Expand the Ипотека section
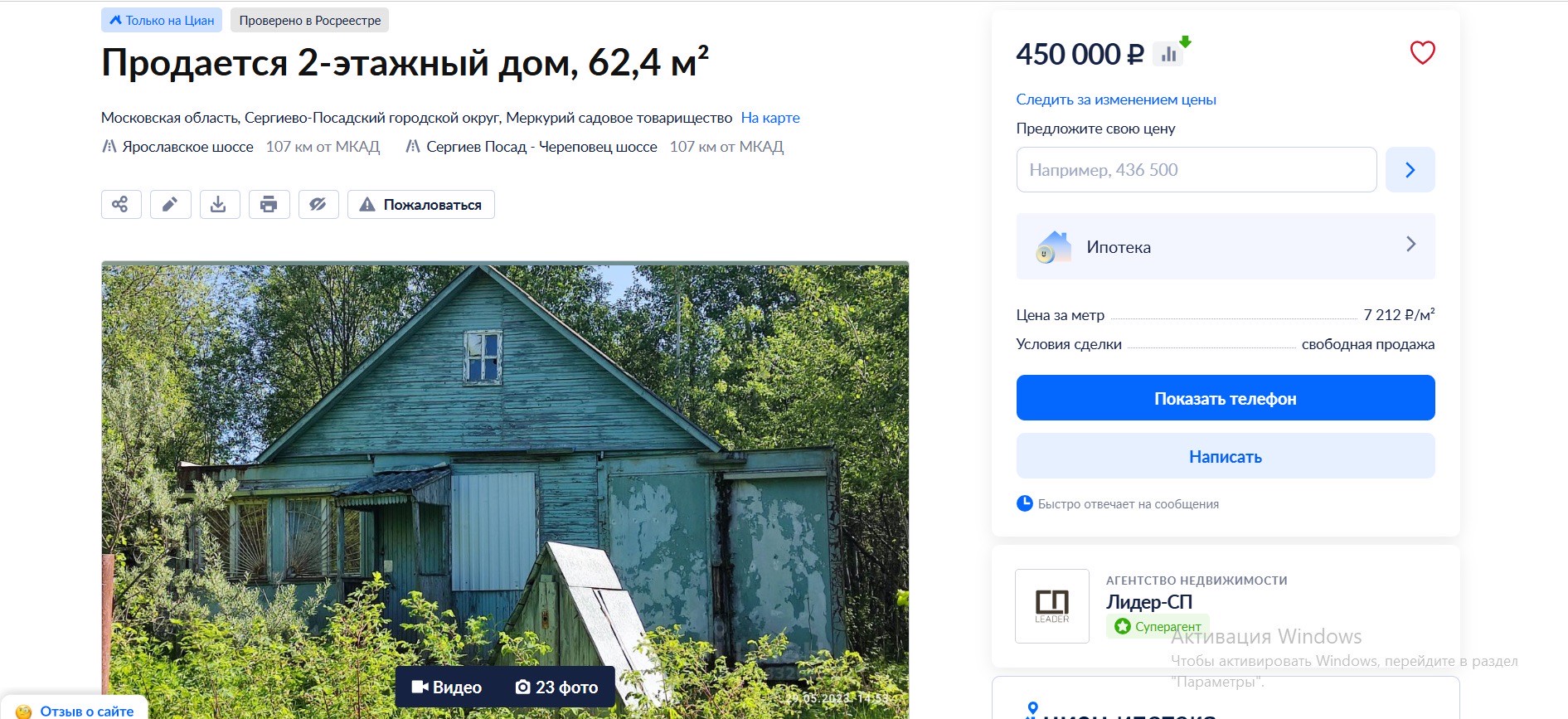 [1226, 246]
